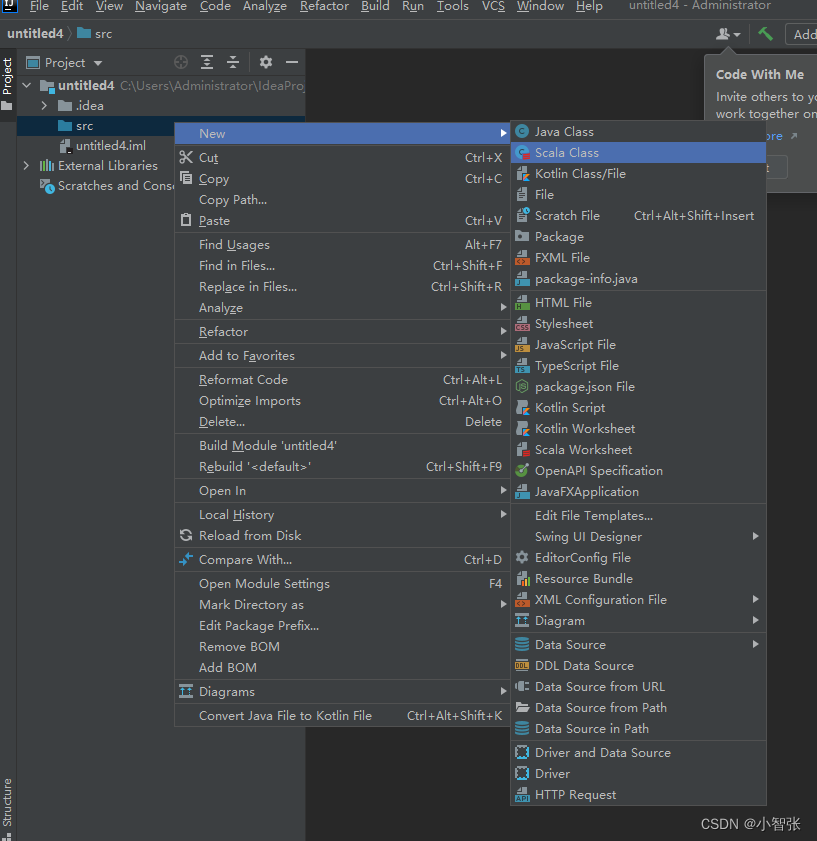Click the Package folder icon
Image resolution: width=817 pixels, height=841 pixels.
[522, 237]
